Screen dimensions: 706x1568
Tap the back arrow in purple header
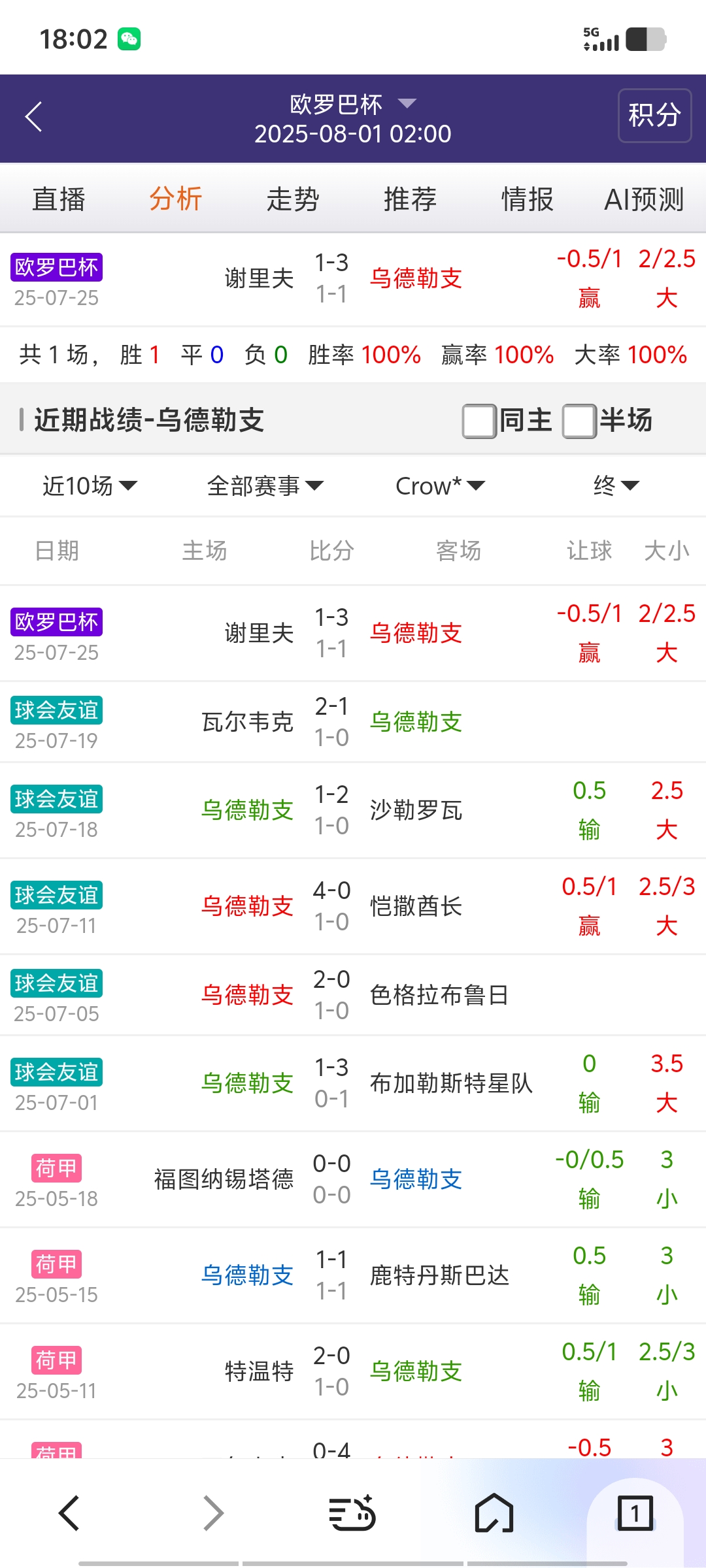point(34,117)
